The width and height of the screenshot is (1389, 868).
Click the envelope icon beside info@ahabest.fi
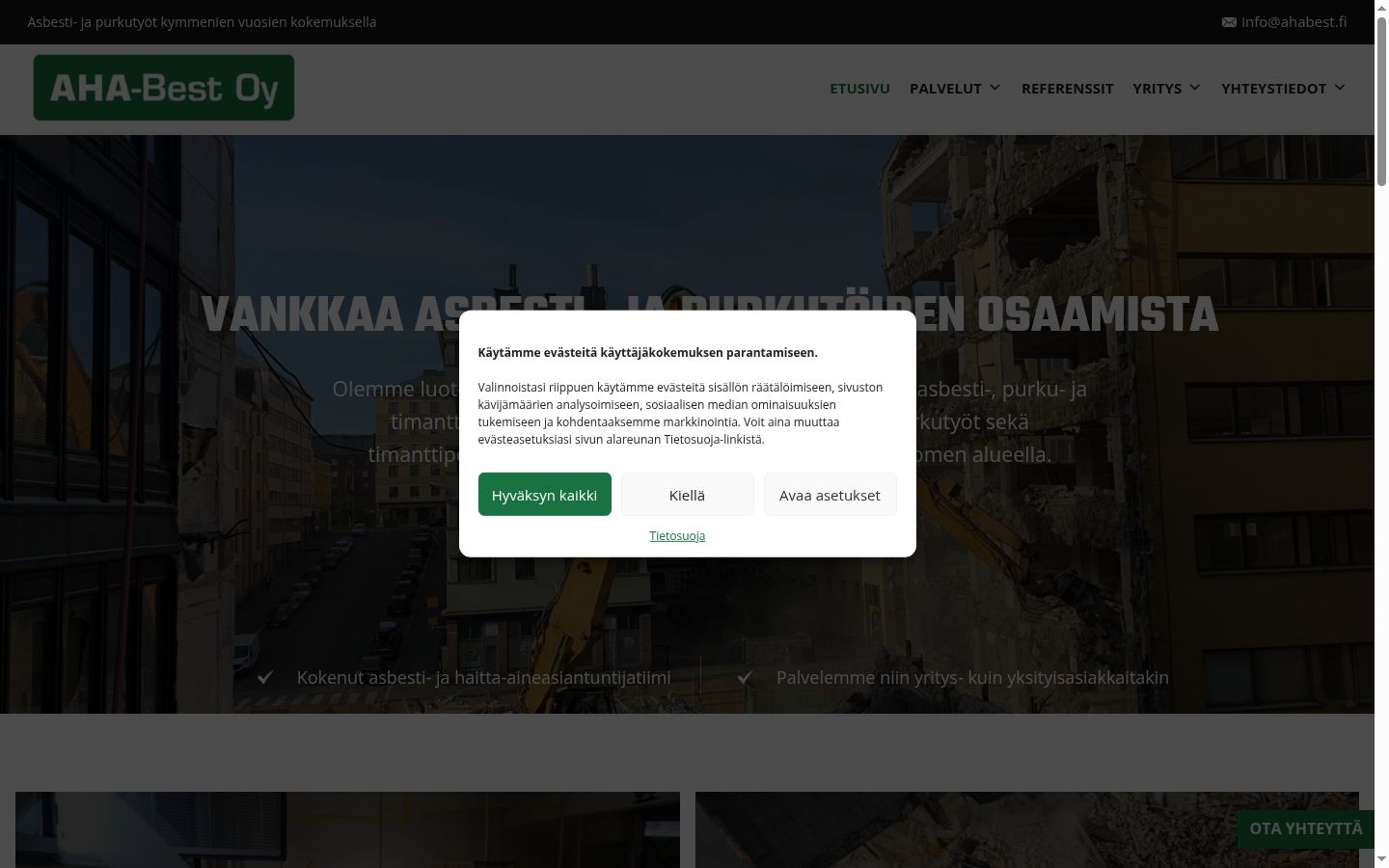point(1229,22)
